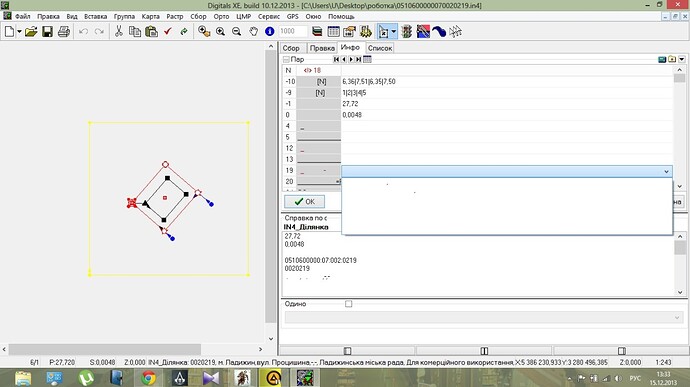Click the middle panel layout button at bottom
The width and height of the screenshot is (690, 387).
click(x=484, y=351)
